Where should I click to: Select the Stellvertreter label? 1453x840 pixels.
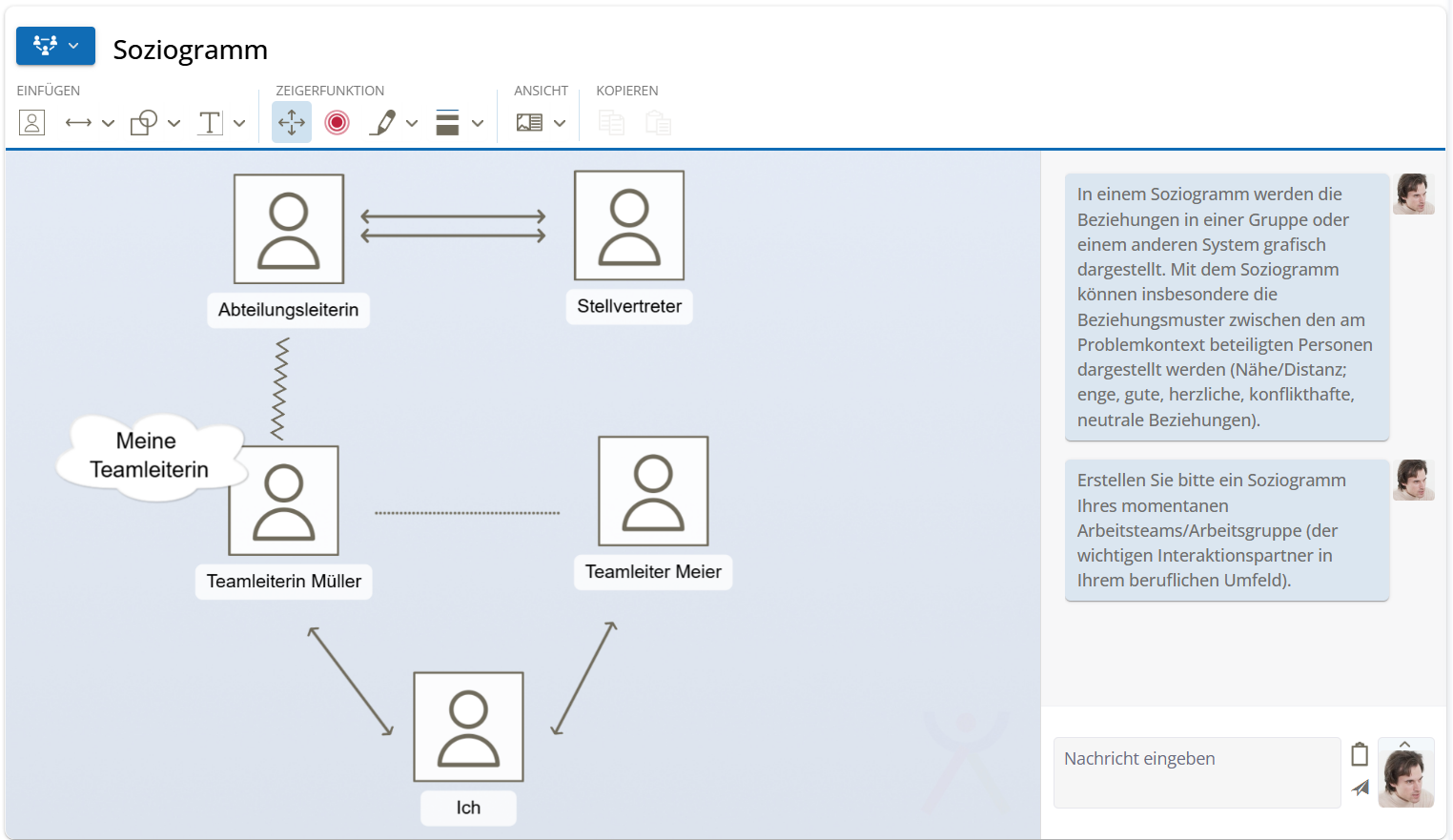coord(629,307)
